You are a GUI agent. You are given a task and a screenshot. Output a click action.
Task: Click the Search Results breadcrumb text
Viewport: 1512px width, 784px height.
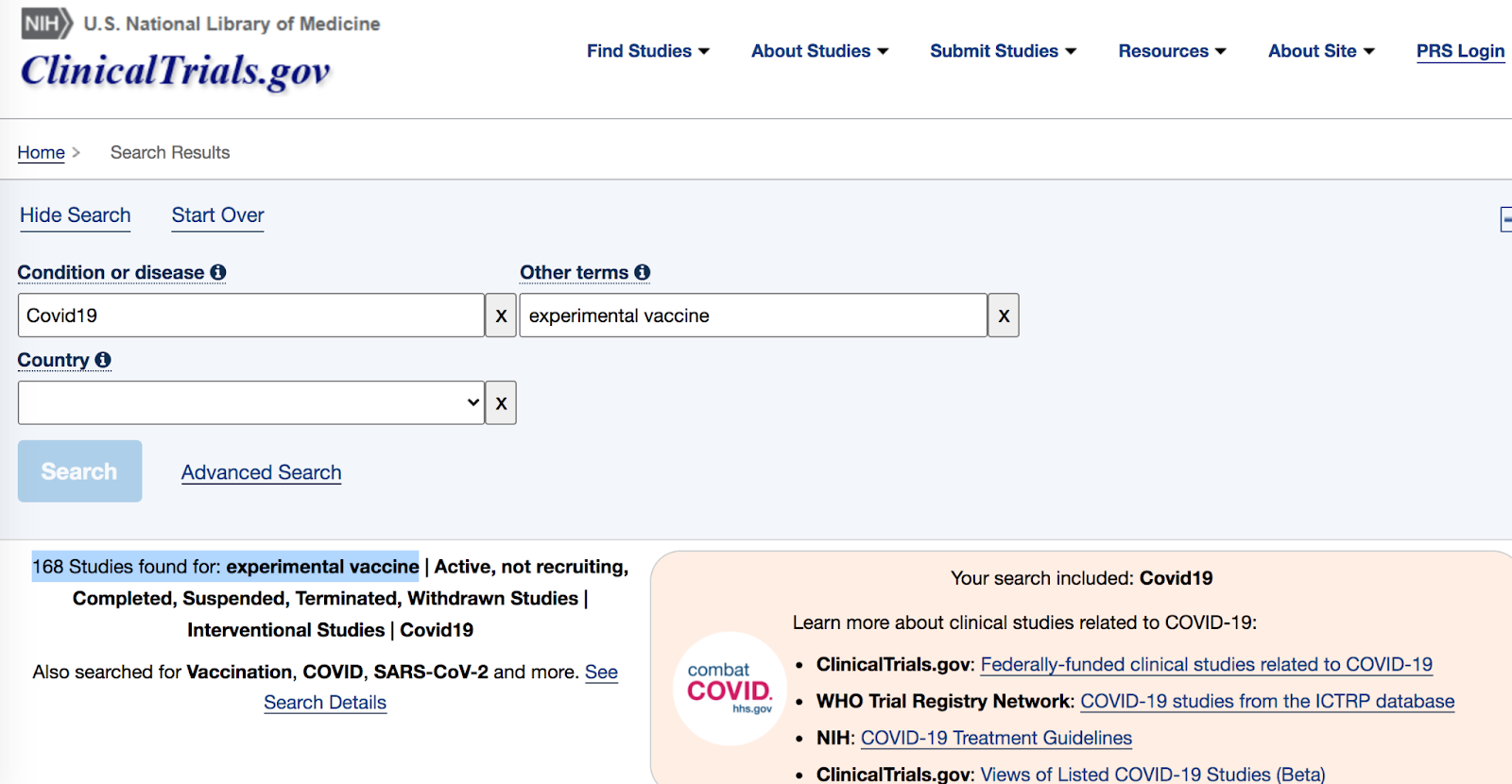(x=170, y=152)
